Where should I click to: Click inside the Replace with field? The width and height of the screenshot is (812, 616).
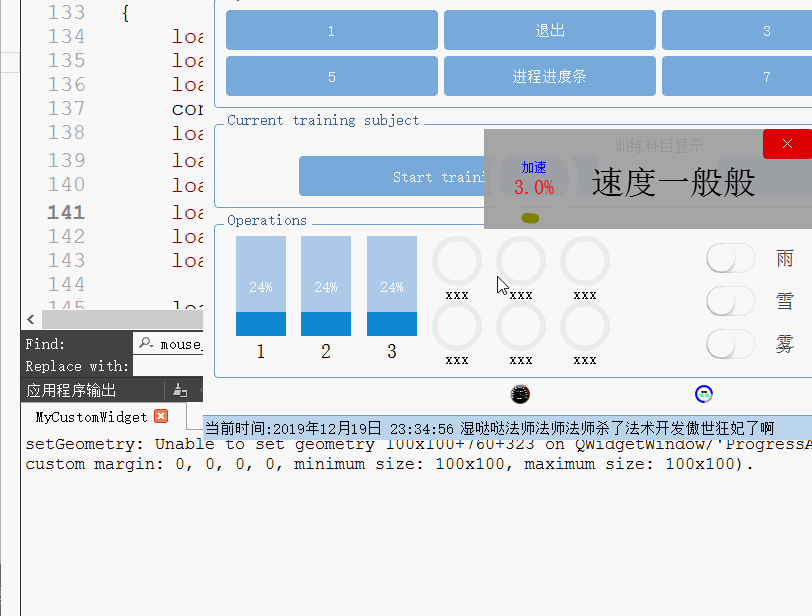tap(170, 364)
